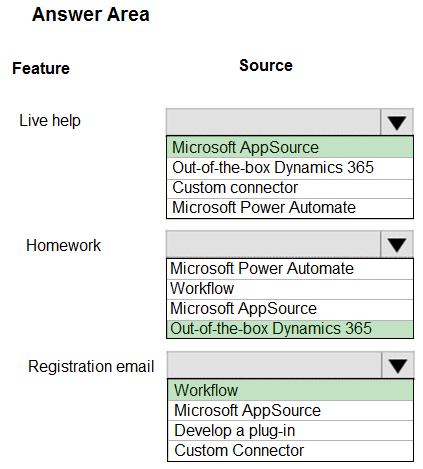Choose Workflow for Registration email

pyautogui.click(x=290, y=390)
